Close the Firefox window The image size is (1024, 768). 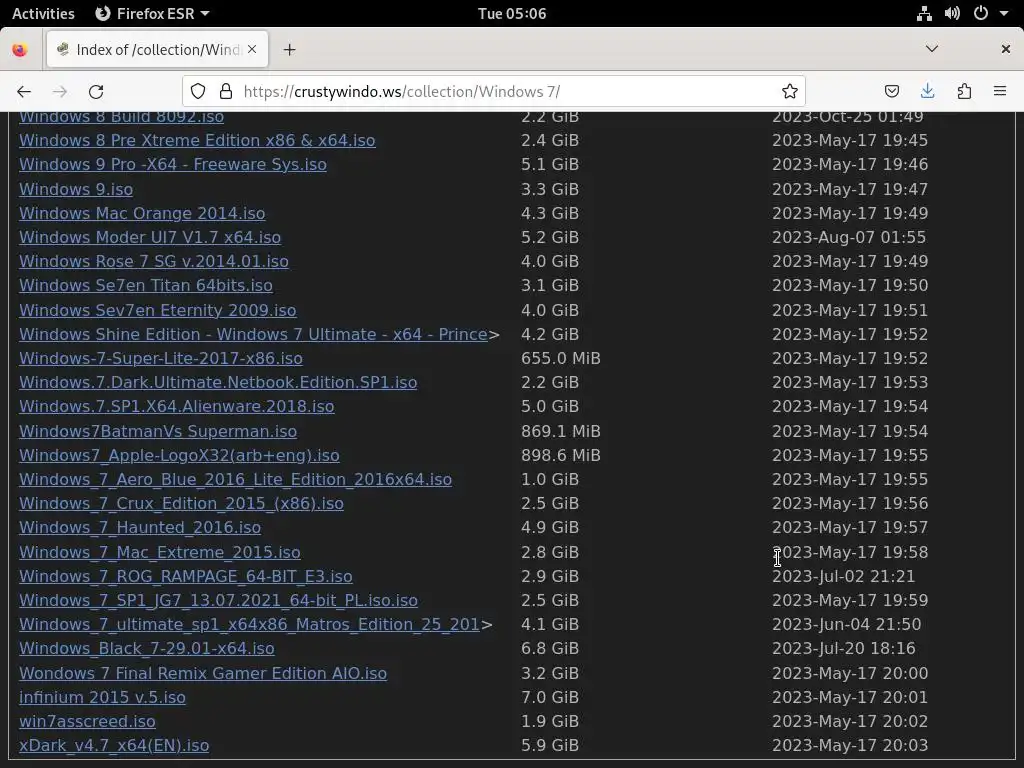(x=1006, y=49)
